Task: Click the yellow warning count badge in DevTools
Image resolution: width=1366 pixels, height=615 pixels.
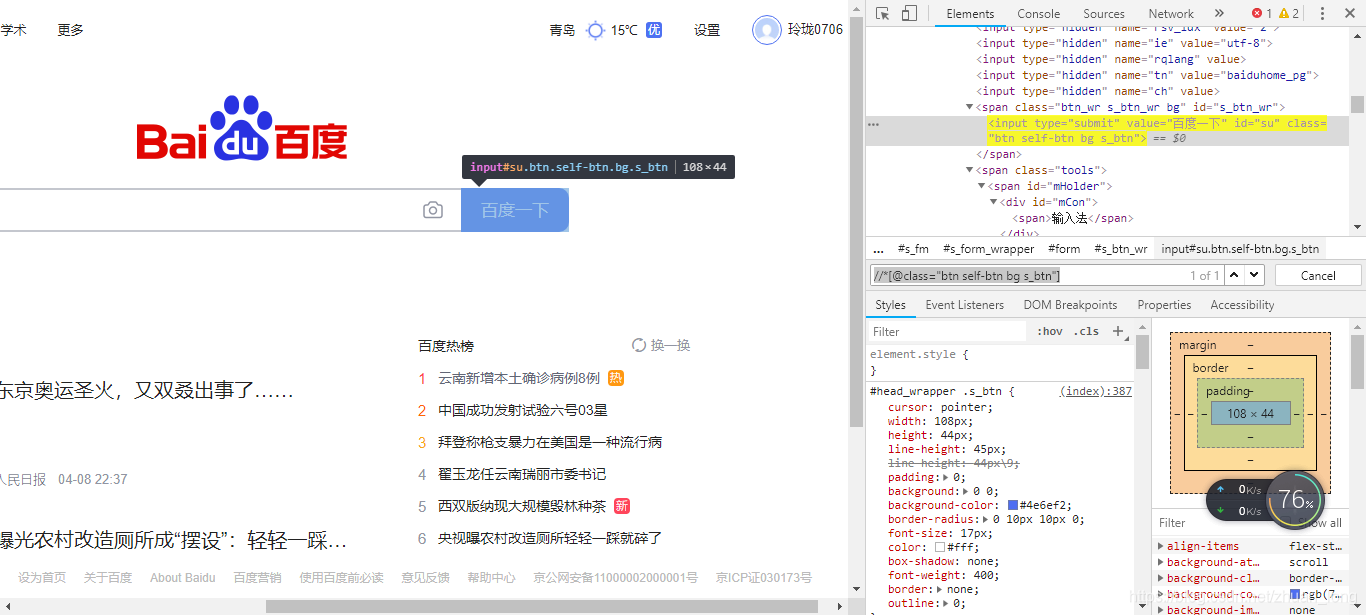Action: coord(1285,13)
